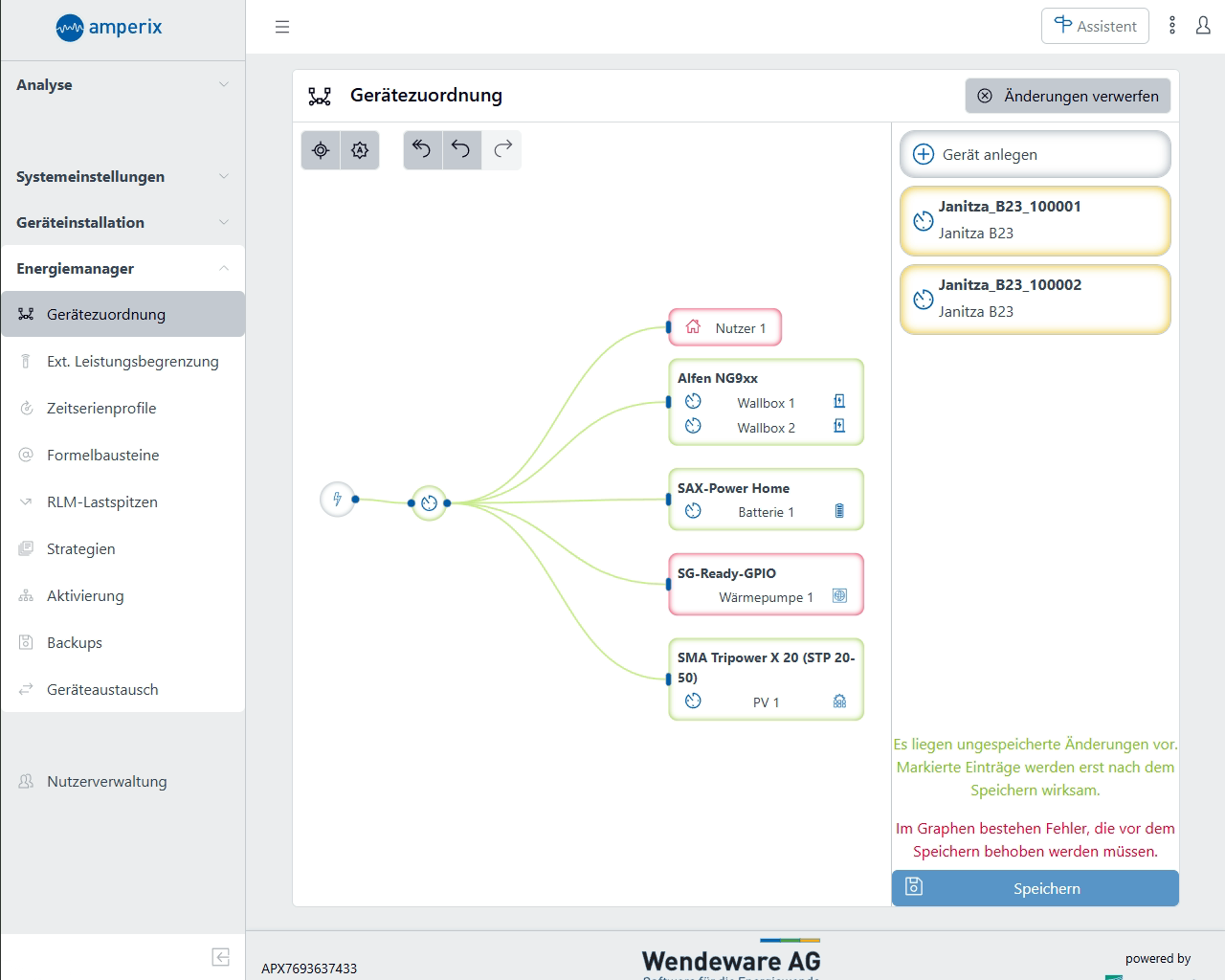Viewport: 1225px width, 980px height.
Task: Redo the last graph change
Action: click(x=502, y=149)
